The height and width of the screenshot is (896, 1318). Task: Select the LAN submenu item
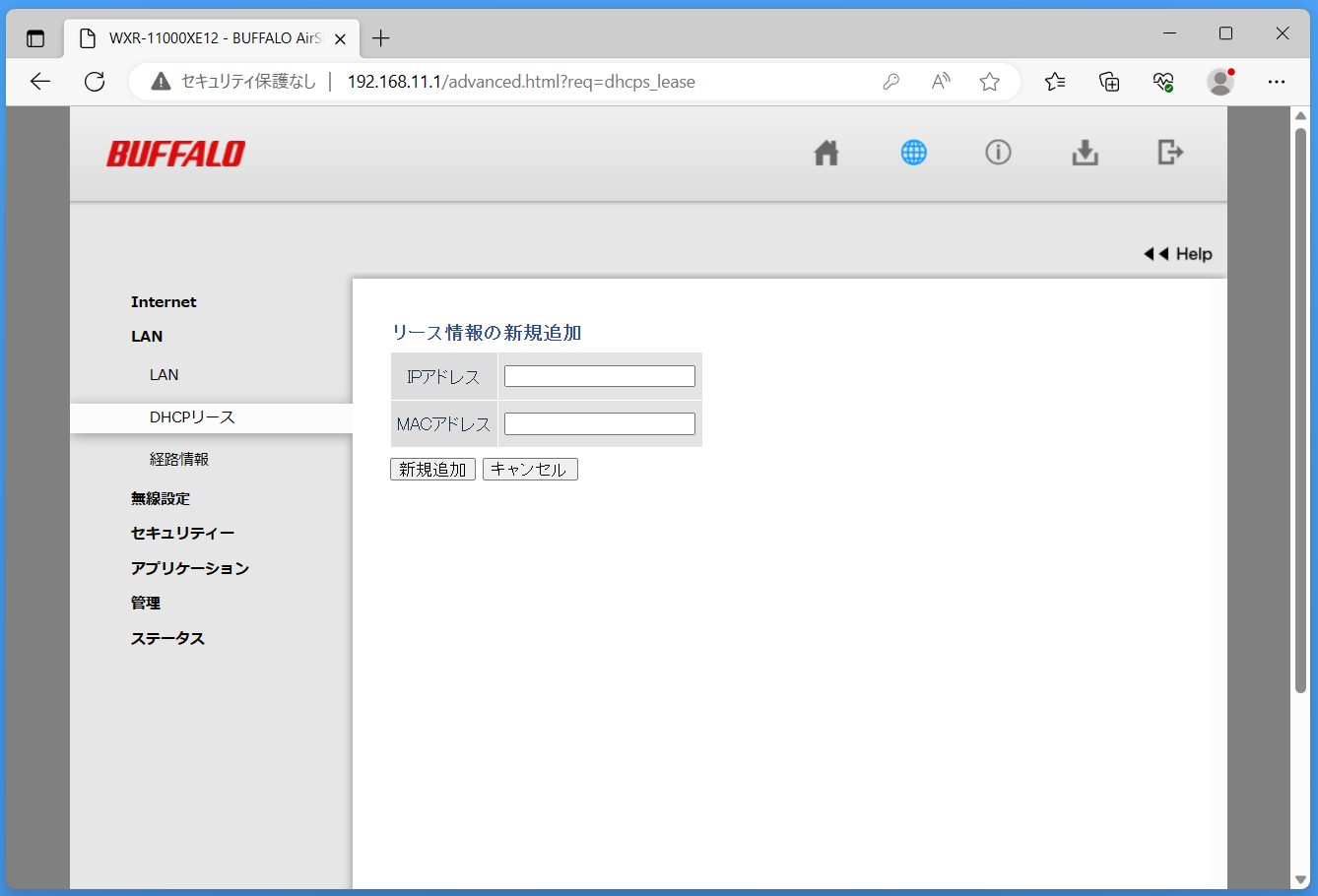click(165, 375)
